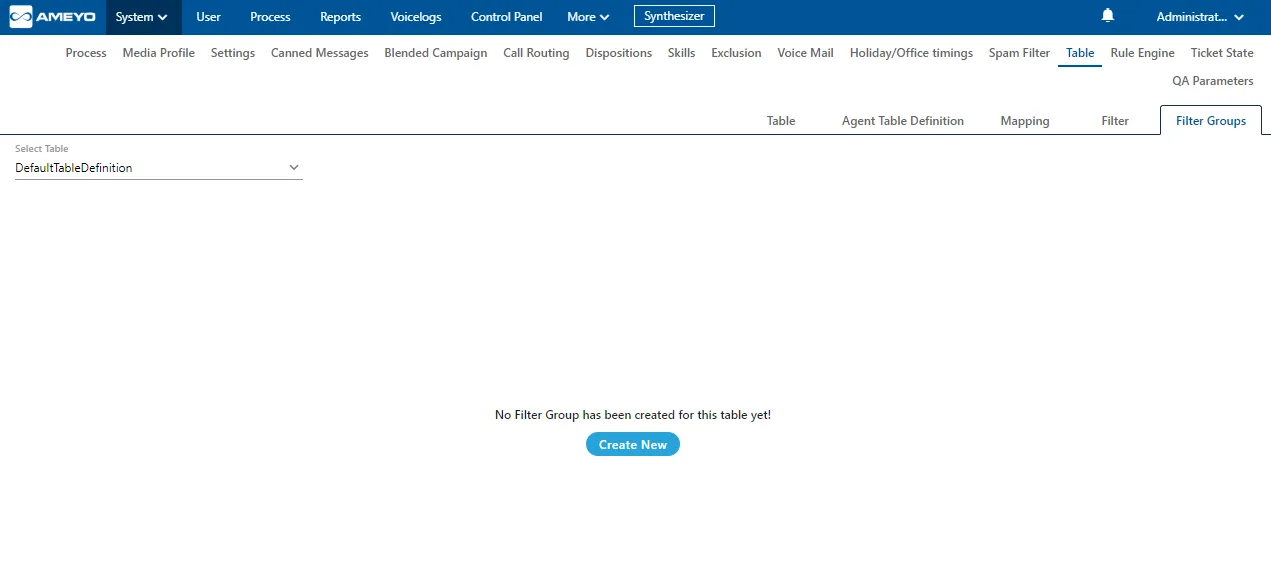Select the Filter Groups tab

(x=1211, y=121)
